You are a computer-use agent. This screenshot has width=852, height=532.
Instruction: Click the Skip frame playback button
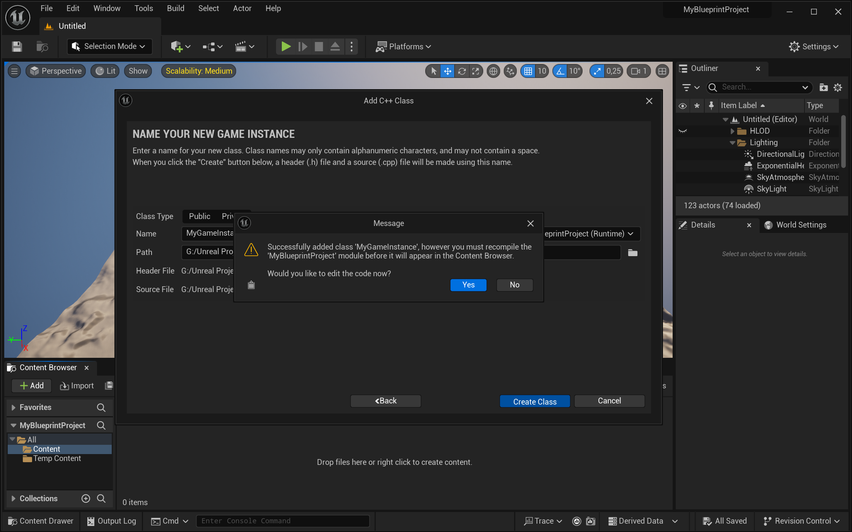click(x=303, y=47)
